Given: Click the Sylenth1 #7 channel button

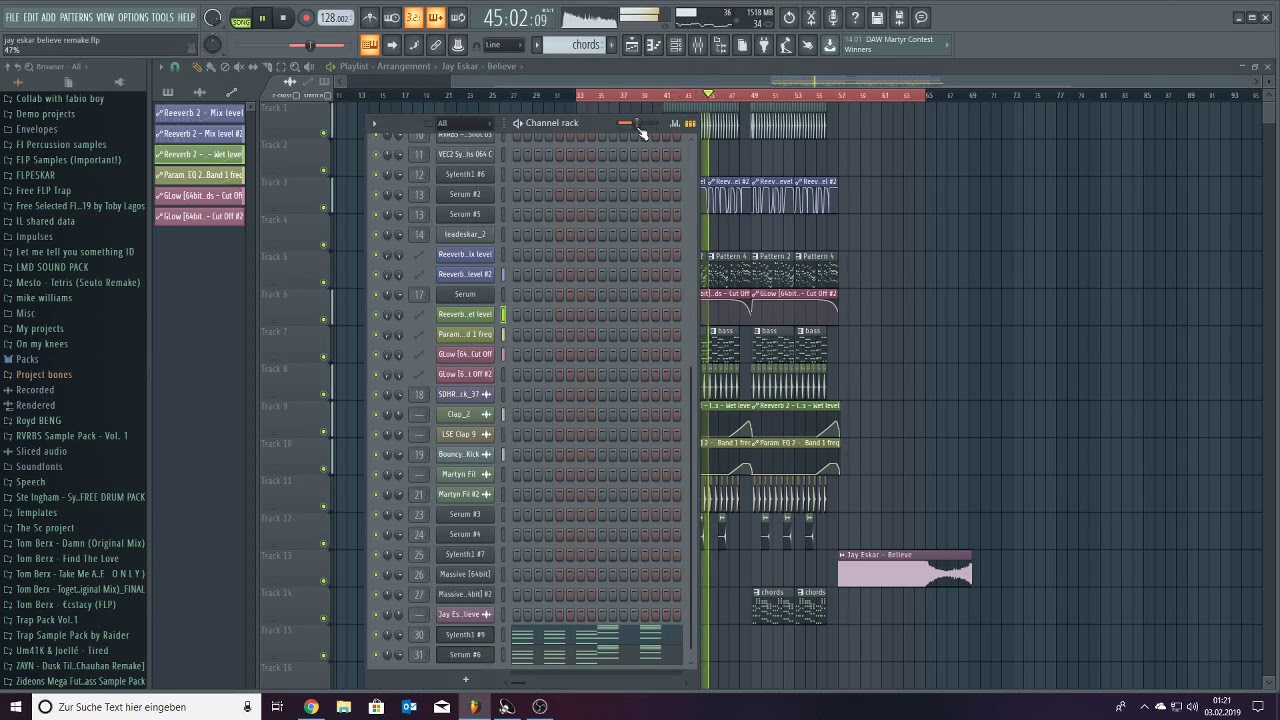Looking at the screenshot, I should coord(465,554).
